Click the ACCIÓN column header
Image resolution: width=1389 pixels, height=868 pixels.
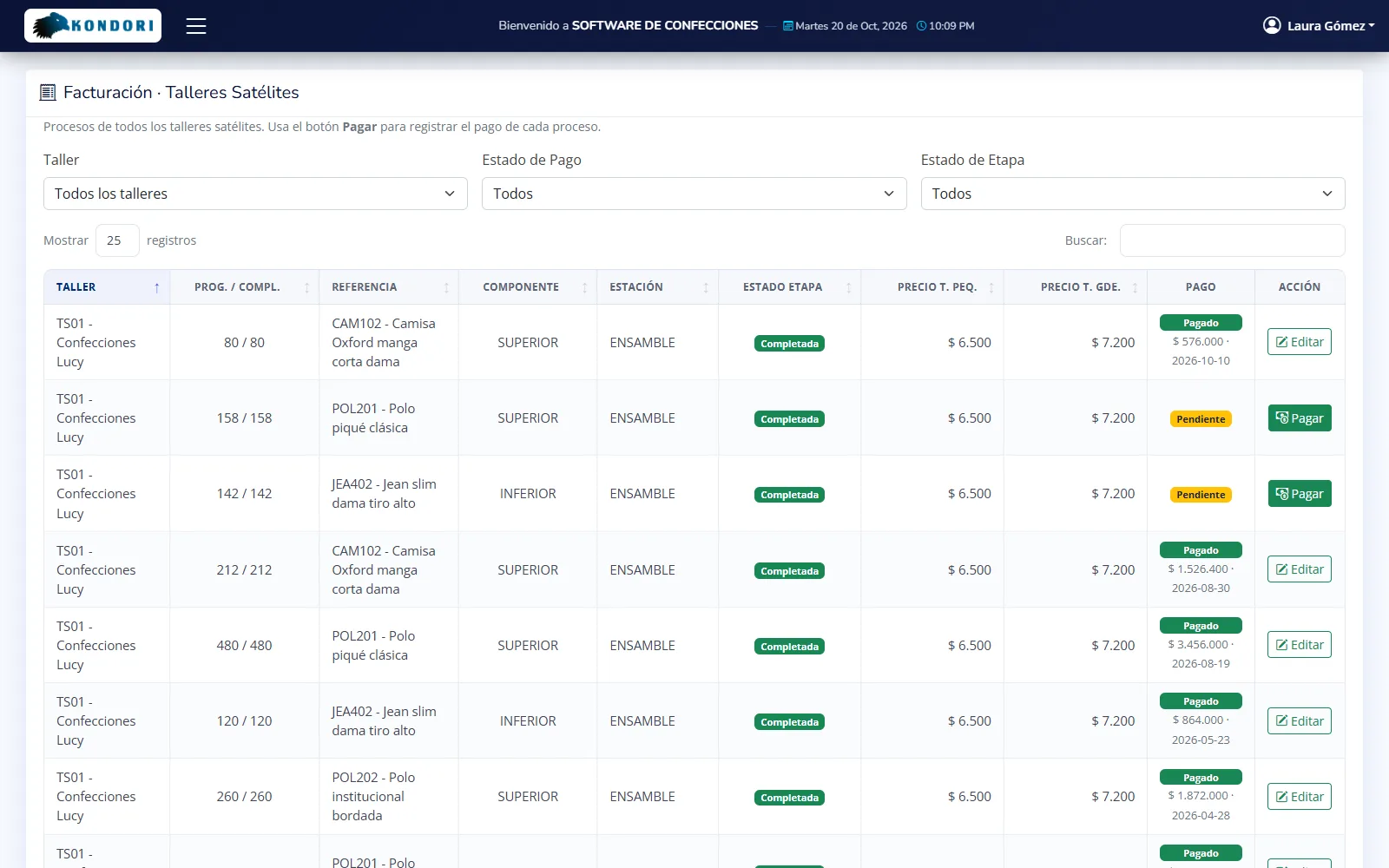[x=1300, y=287]
